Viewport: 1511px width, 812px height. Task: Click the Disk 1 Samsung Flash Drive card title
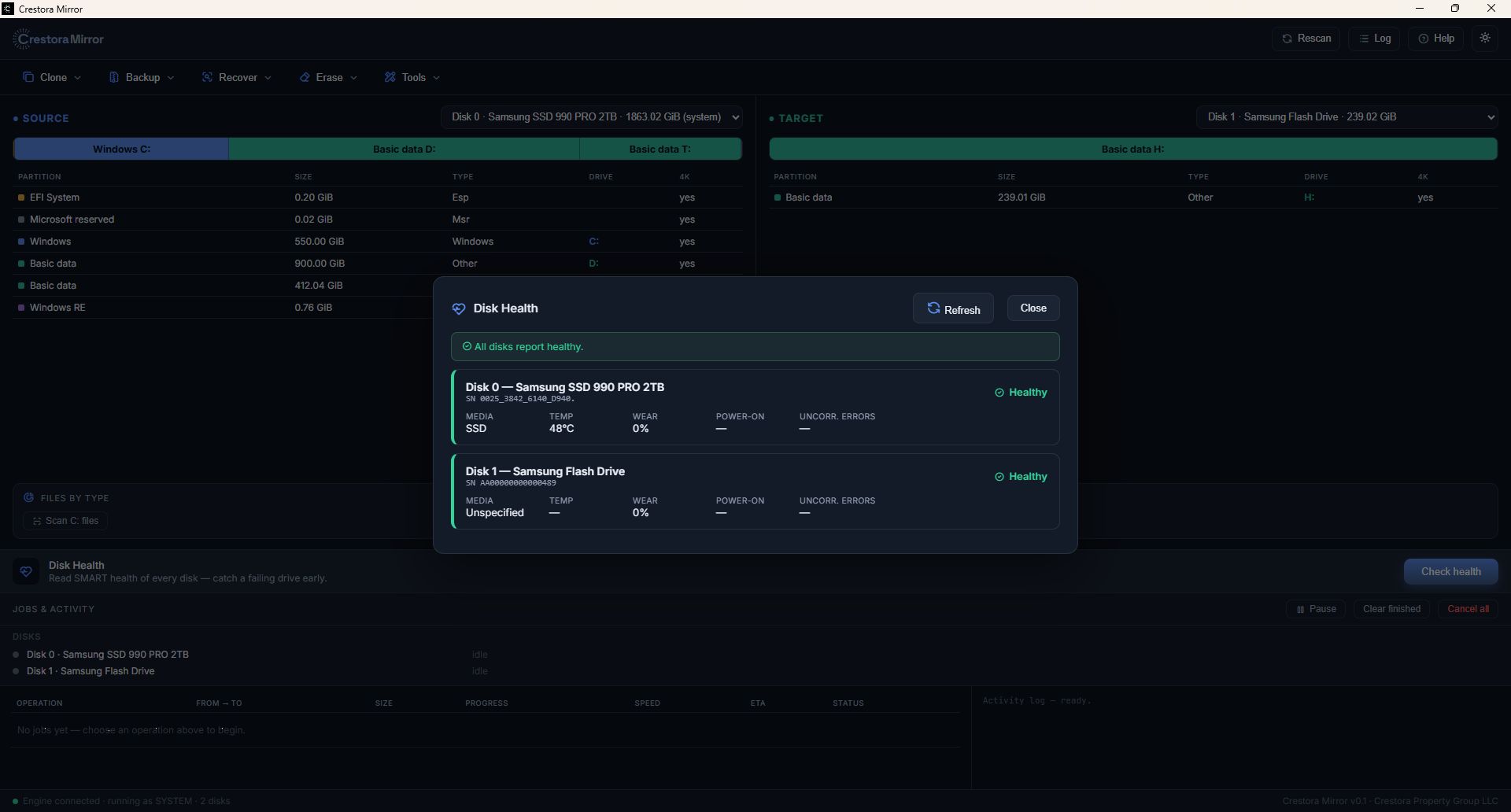coord(545,471)
